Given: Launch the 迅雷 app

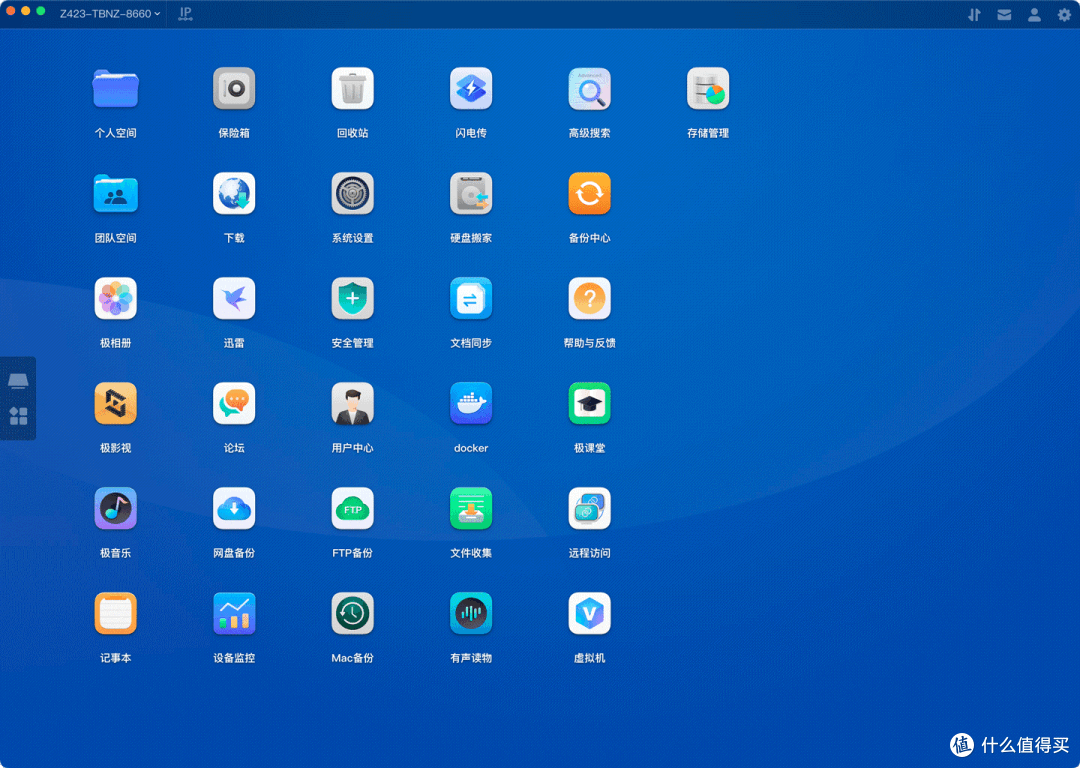Looking at the screenshot, I should 234,298.
